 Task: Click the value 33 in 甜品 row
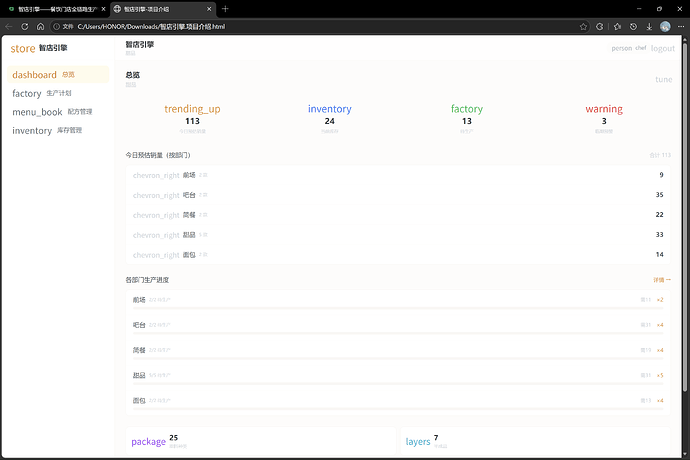click(659, 235)
